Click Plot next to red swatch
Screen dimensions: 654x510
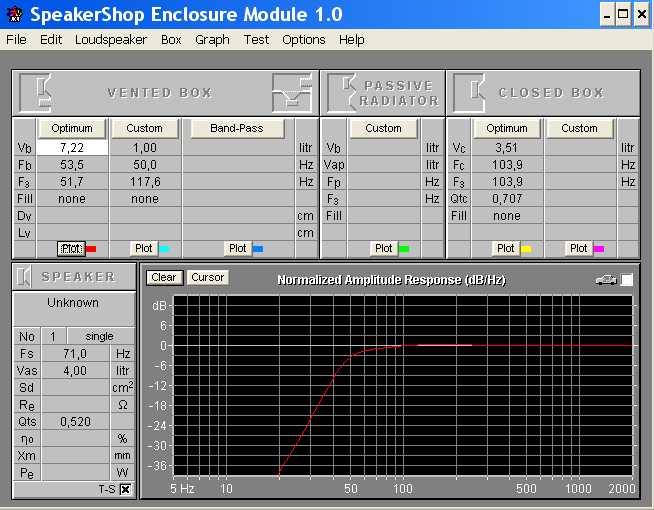[71, 249]
